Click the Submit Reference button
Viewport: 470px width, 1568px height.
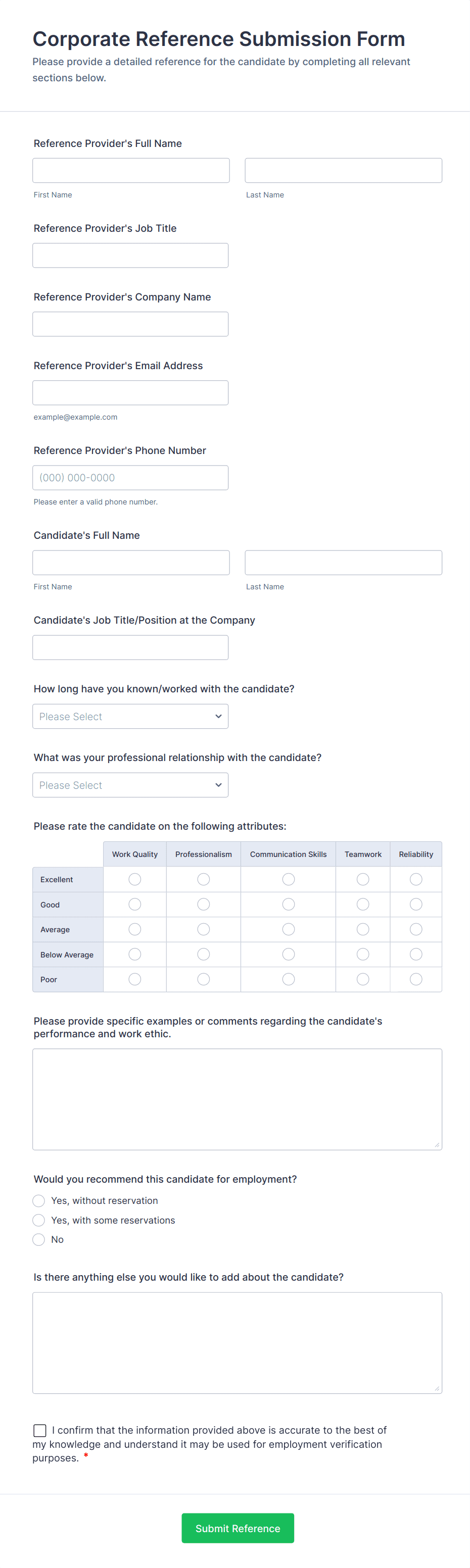click(238, 1529)
